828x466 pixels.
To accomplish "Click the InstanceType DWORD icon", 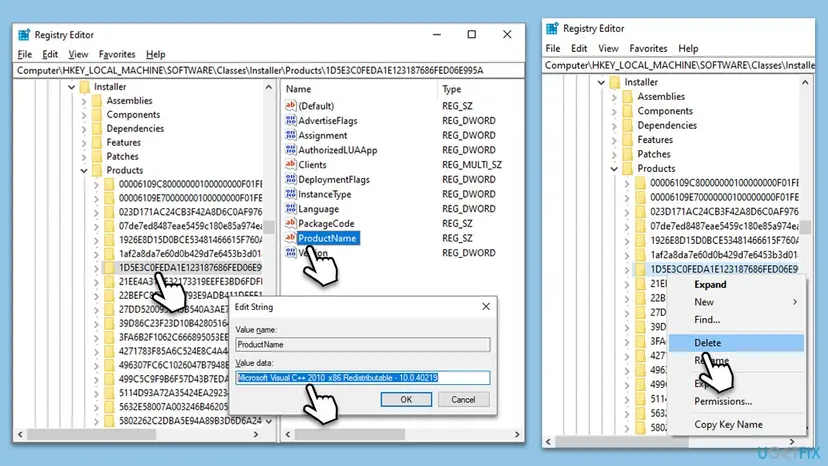I will (x=290, y=194).
